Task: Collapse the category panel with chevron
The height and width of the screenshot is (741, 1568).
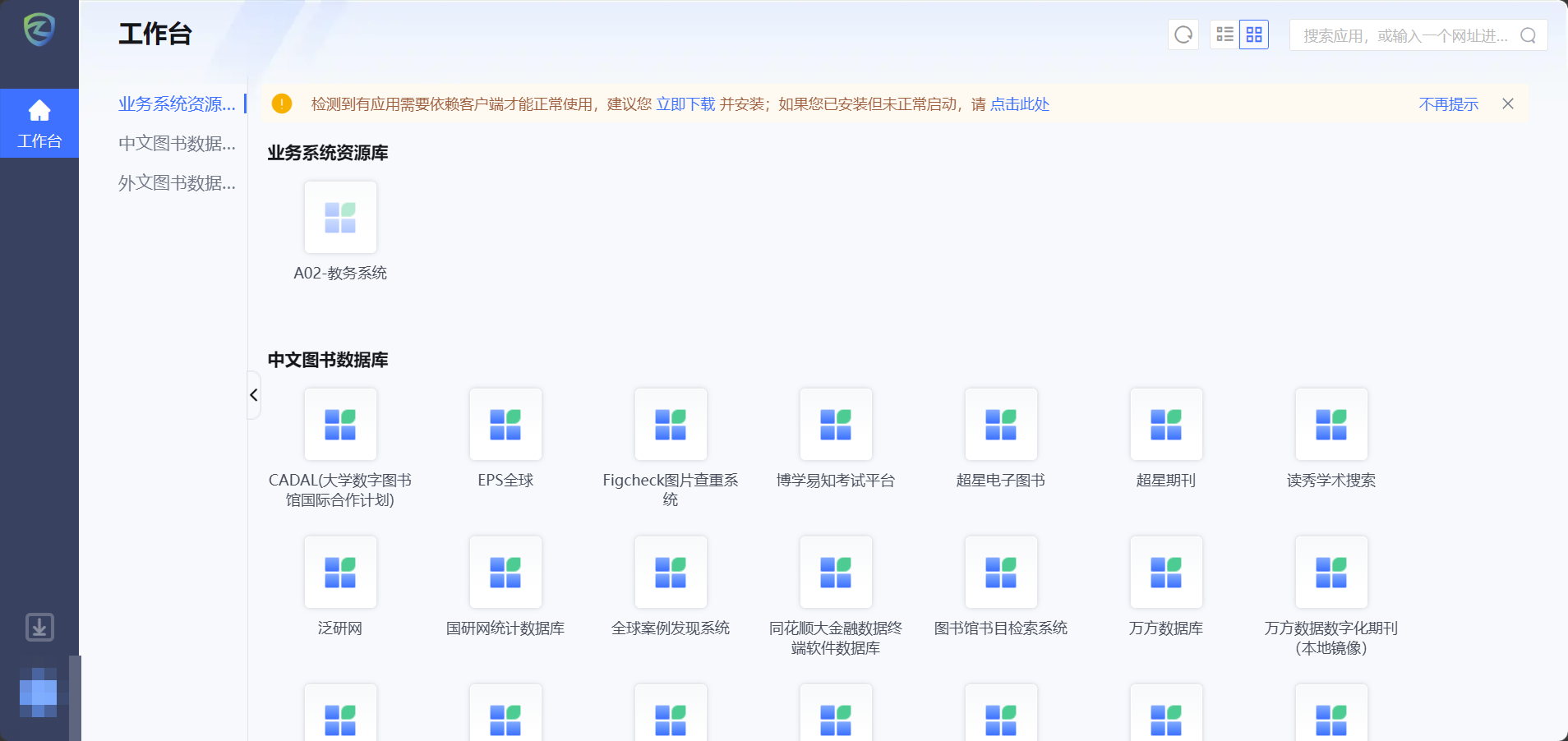Action: click(254, 395)
